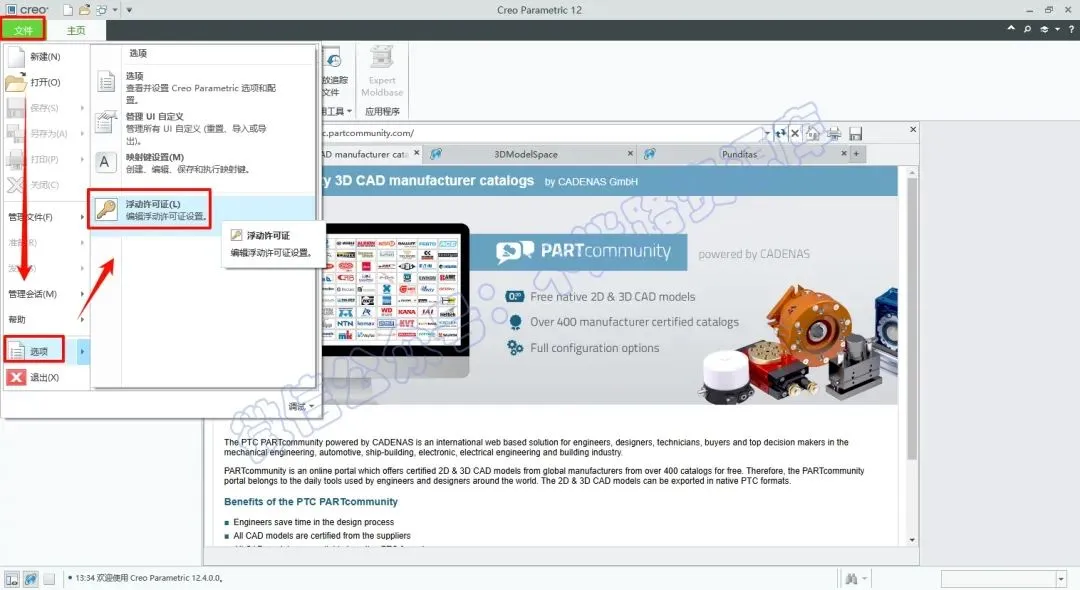Click the red X icon next to 退出(X)
This screenshot has height=590, width=1080.
pos(17,377)
